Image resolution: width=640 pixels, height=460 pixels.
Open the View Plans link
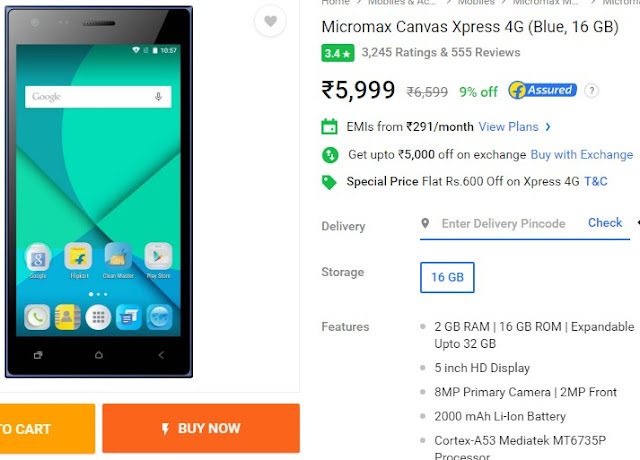click(509, 127)
